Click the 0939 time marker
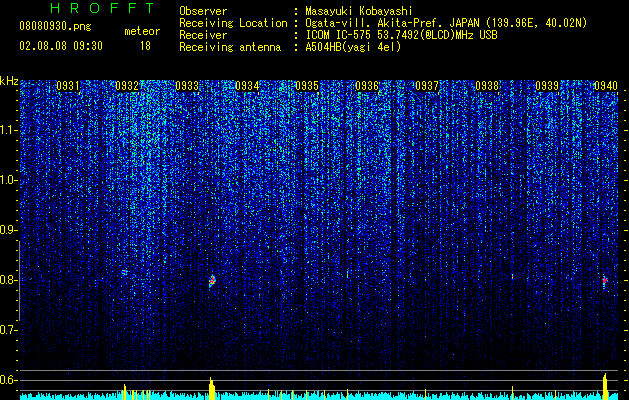This screenshot has width=629, height=400. (547, 86)
